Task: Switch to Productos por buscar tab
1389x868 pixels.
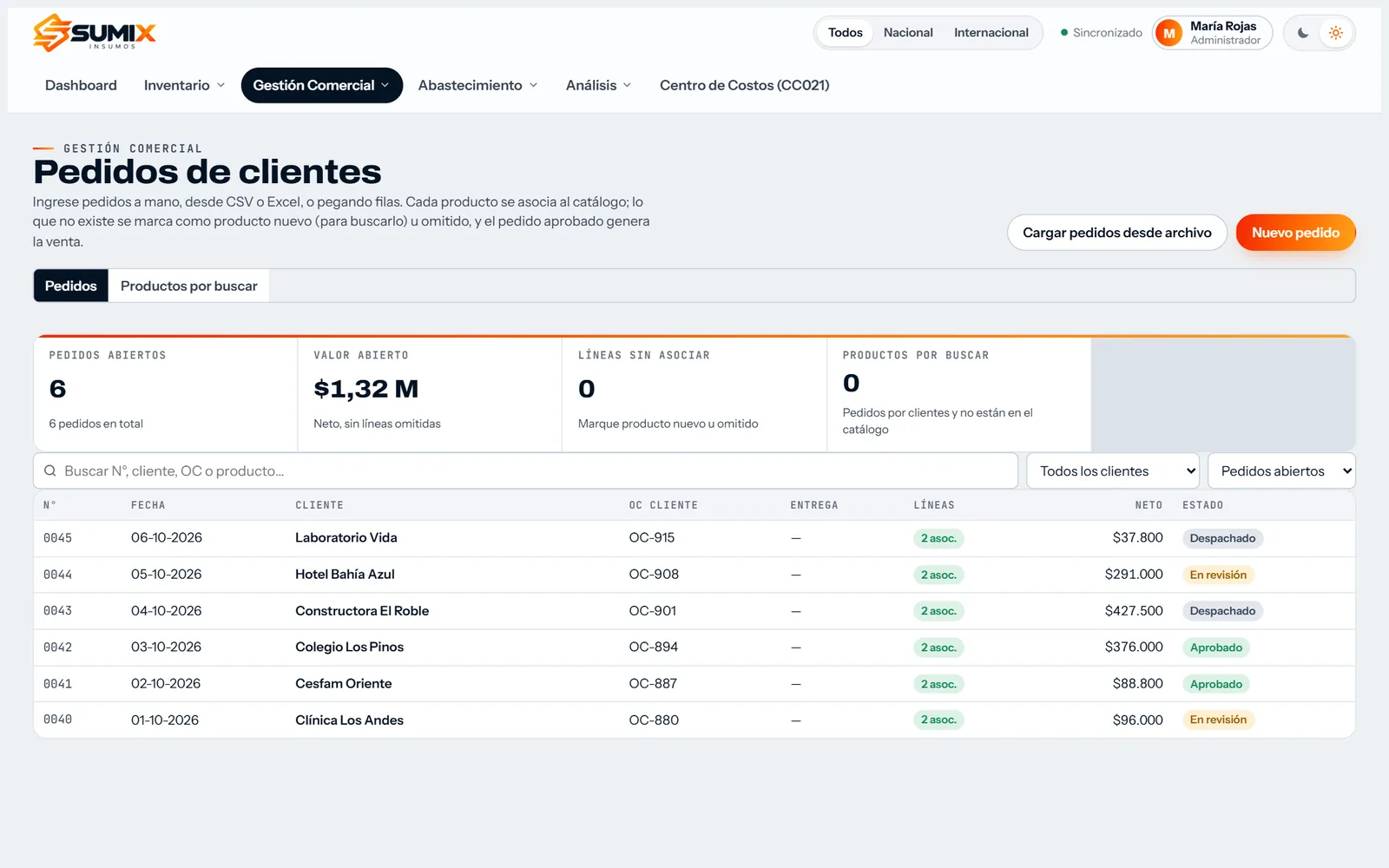Action: (189, 286)
